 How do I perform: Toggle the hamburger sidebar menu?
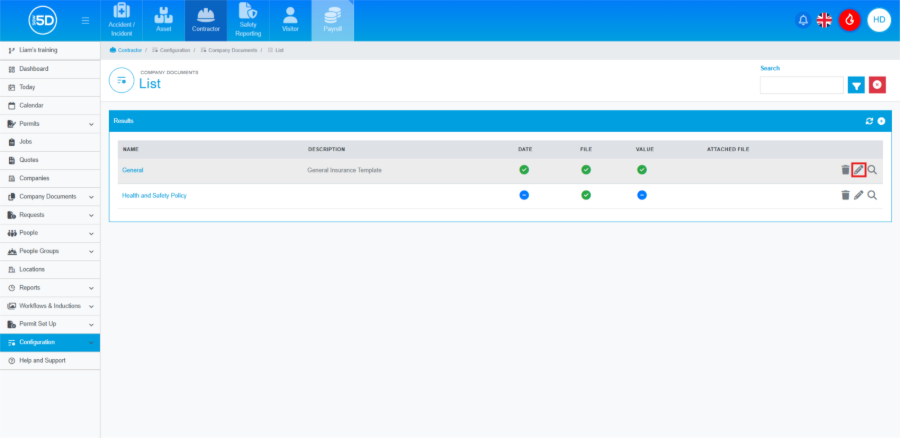[x=85, y=20]
